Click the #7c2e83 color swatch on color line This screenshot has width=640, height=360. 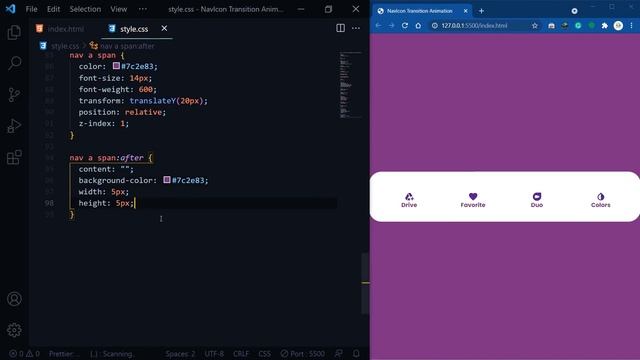116,66
